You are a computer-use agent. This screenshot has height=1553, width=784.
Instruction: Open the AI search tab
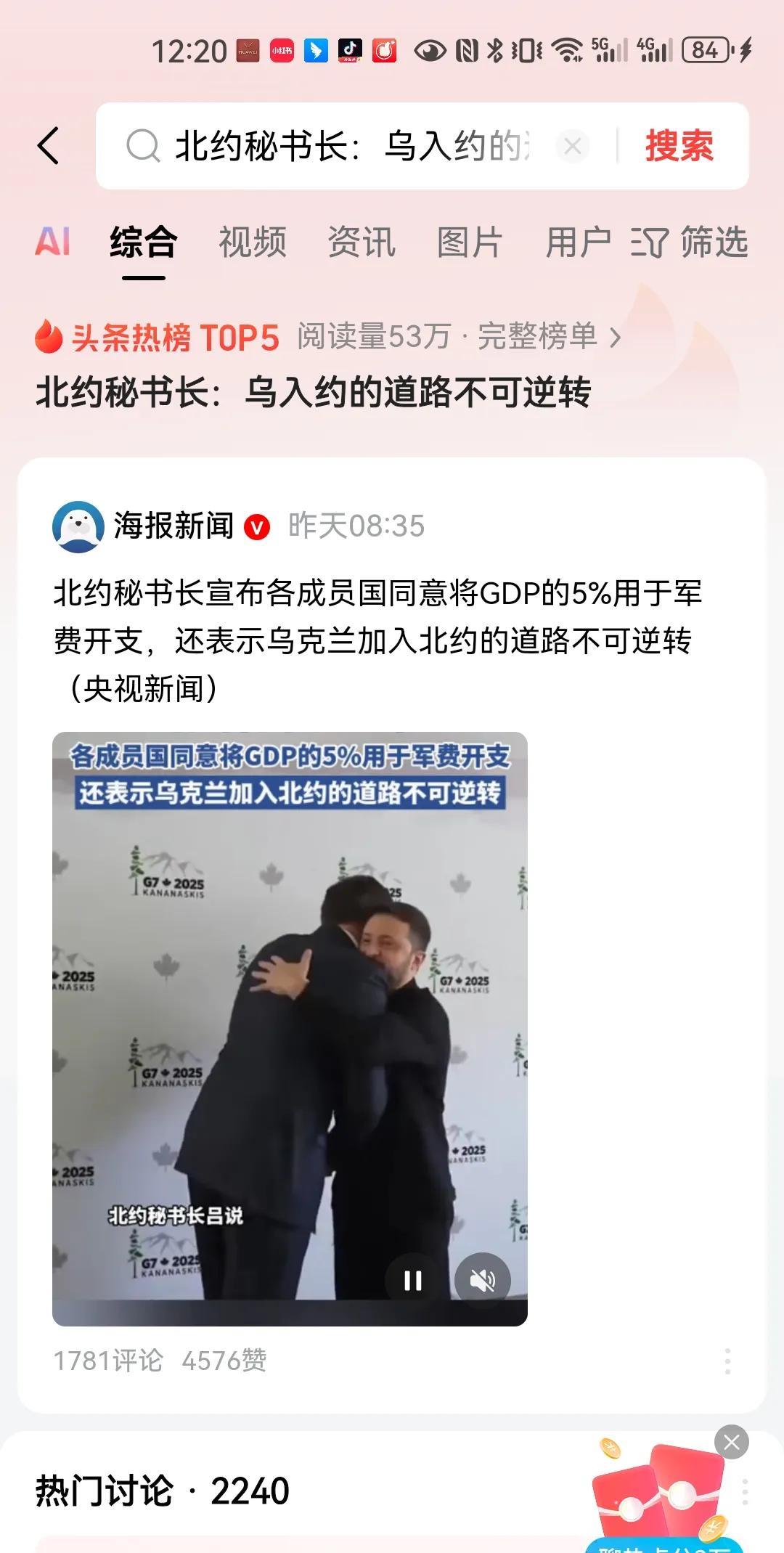coord(52,242)
